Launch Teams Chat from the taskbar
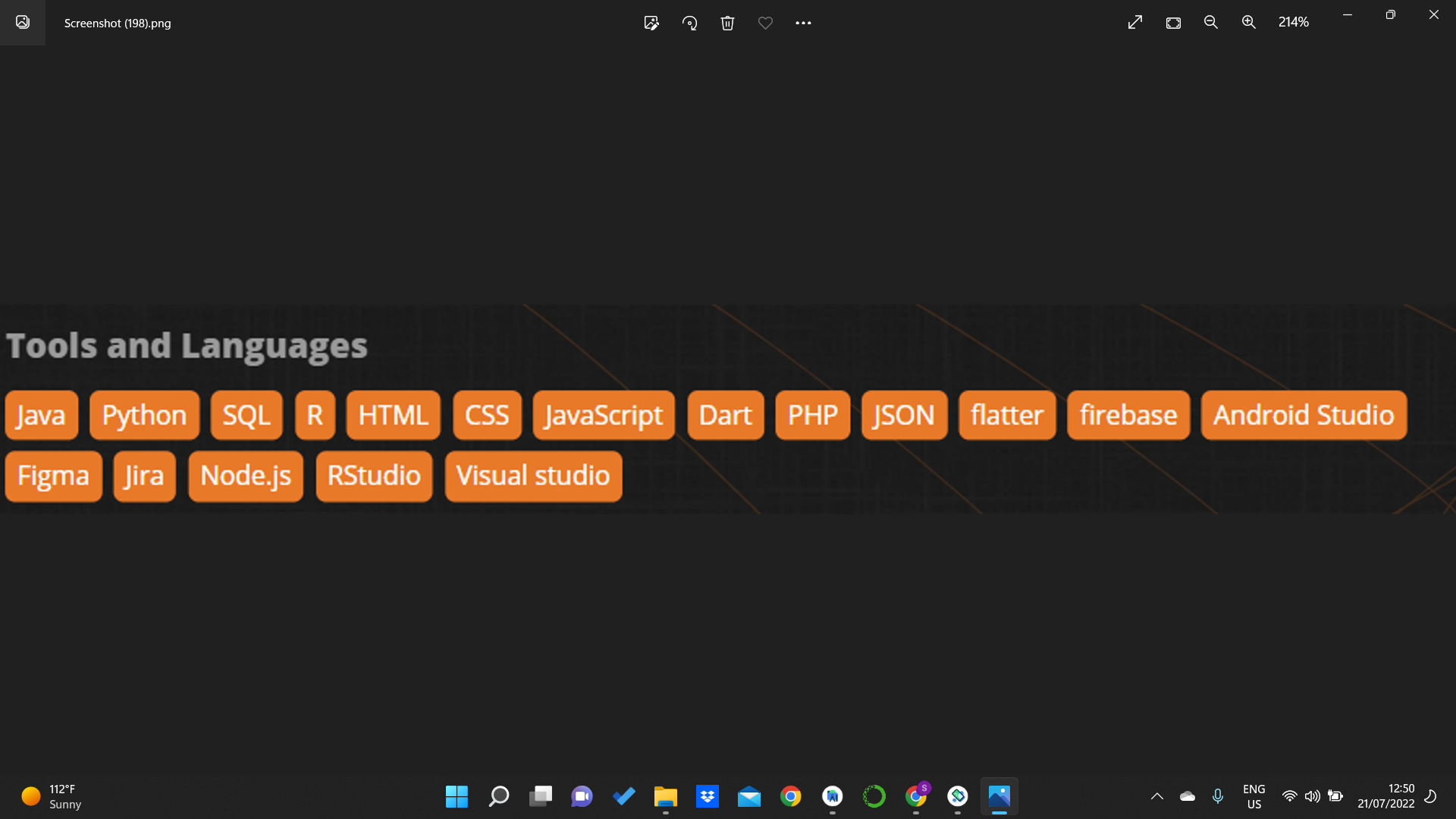The image size is (1456, 819). coord(582,796)
